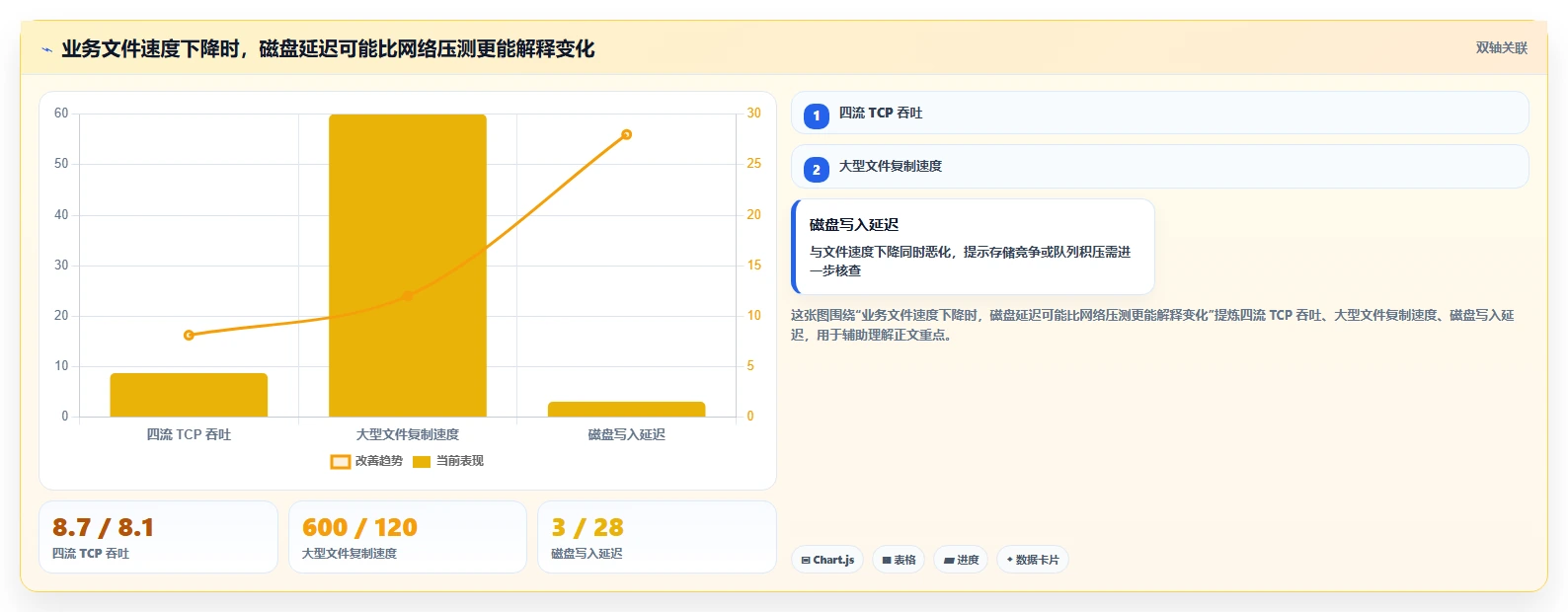The image size is (1568, 612).
Task: Click the 磁盘写入延迟 bar in chart
Action: pos(626,410)
